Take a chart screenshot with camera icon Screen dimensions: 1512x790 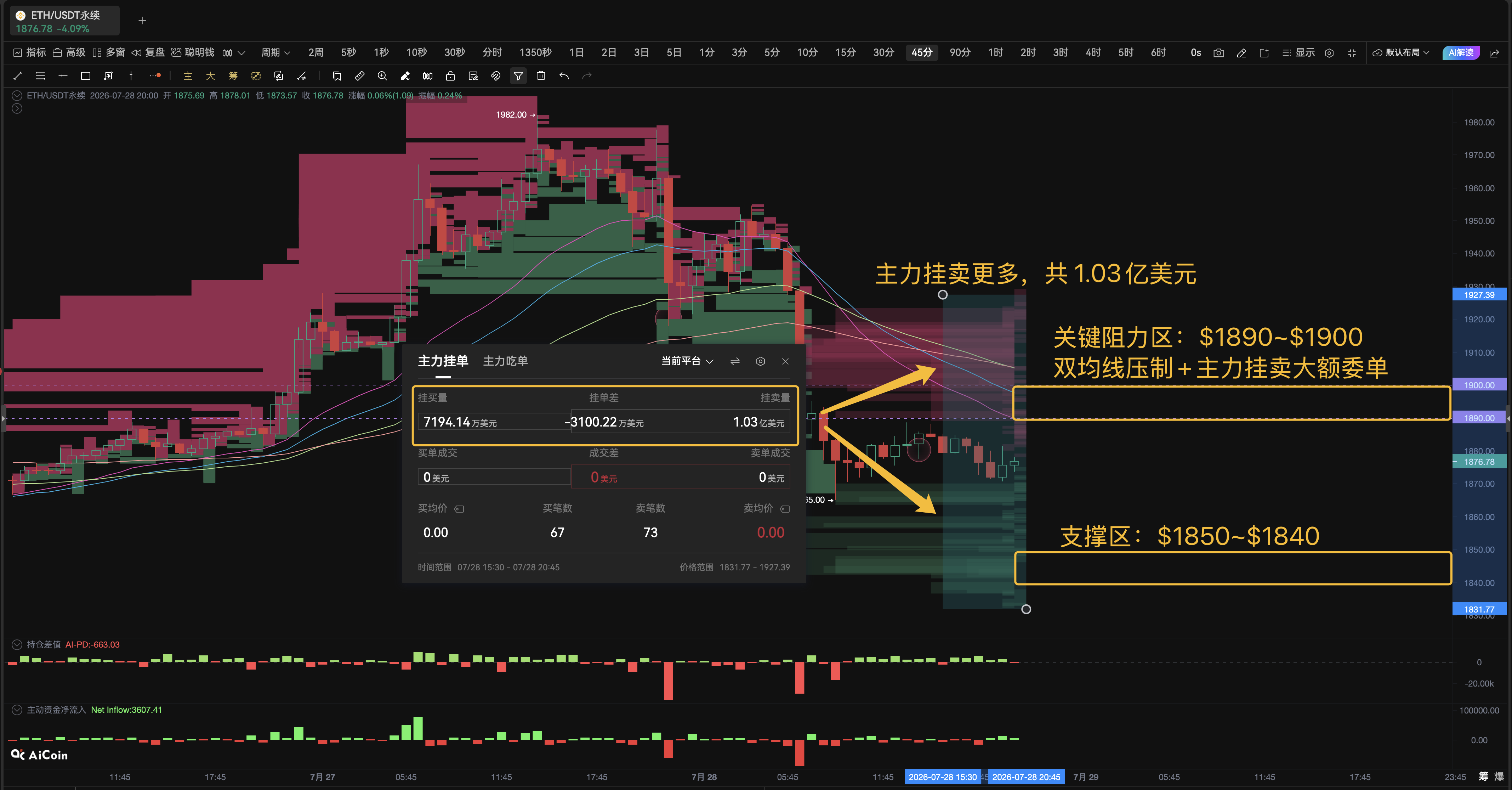click(1219, 53)
